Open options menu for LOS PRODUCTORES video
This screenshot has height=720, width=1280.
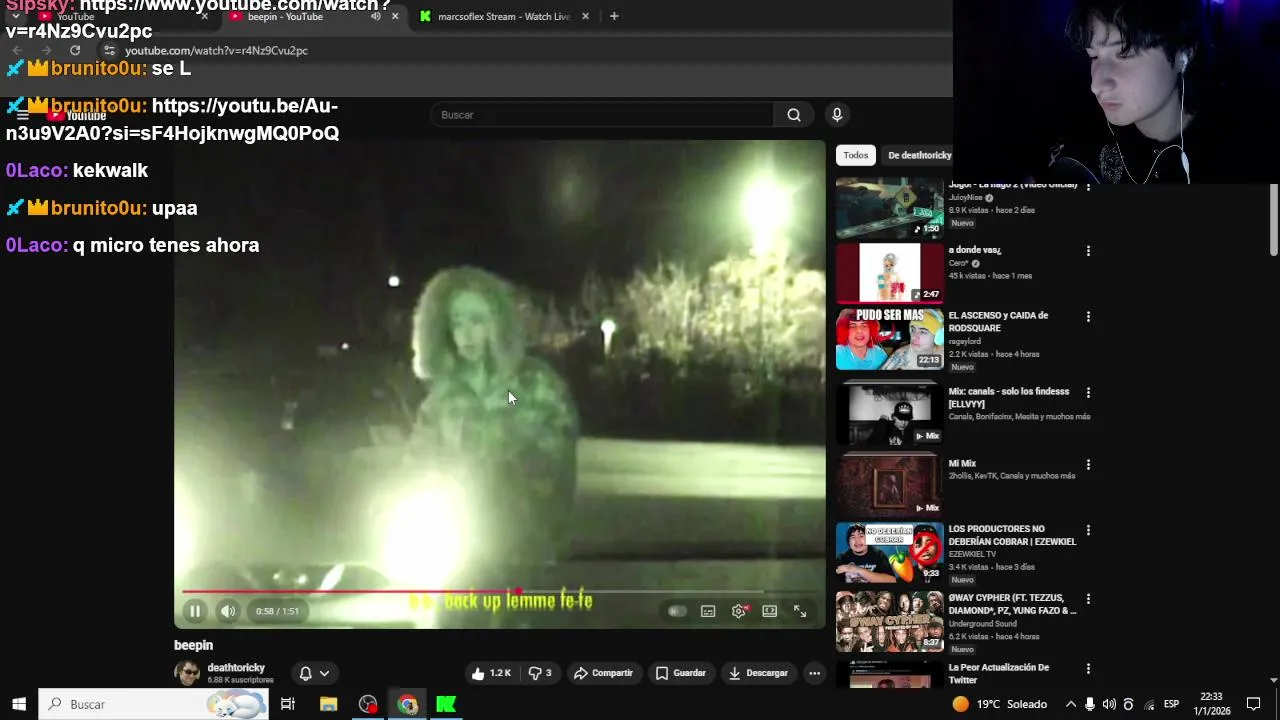tap(1088, 530)
